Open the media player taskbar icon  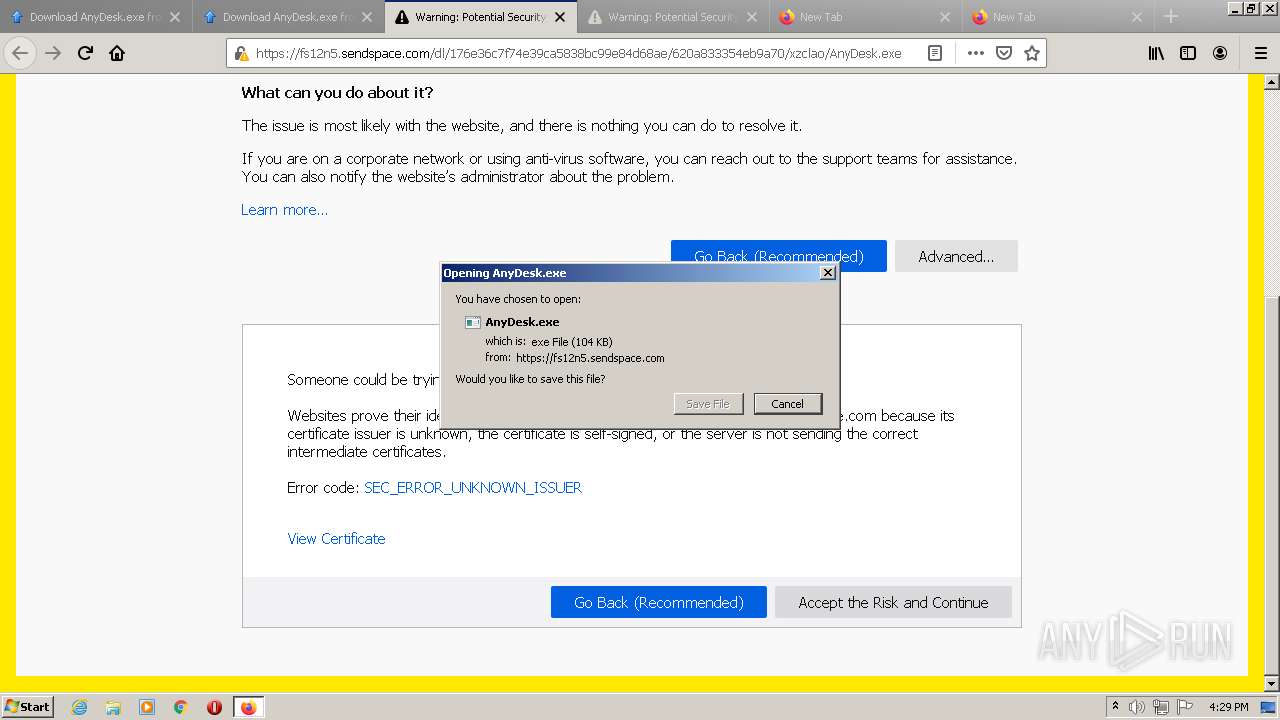tap(147, 707)
